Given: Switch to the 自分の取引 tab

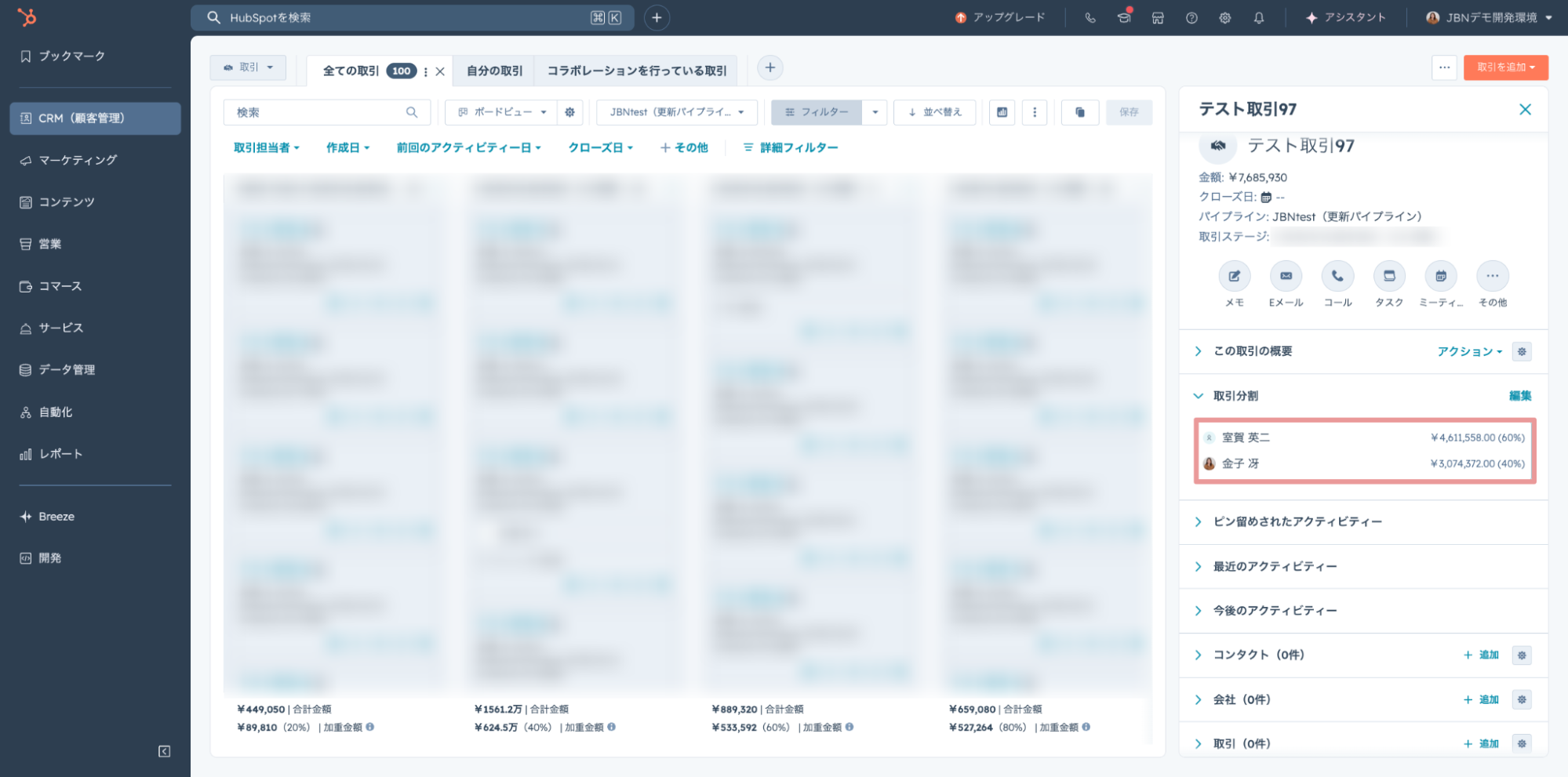Looking at the screenshot, I should click(x=494, y=71).
